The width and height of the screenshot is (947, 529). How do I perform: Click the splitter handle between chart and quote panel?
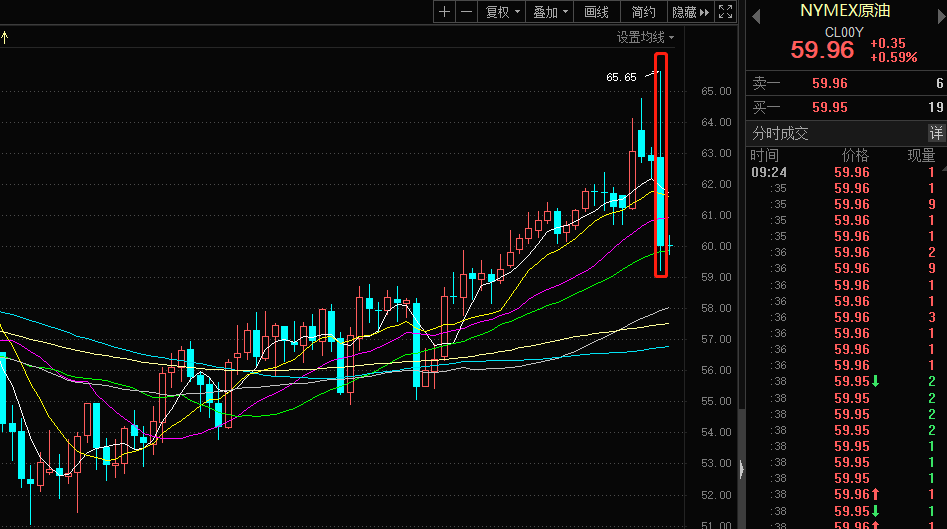pyautogui.click(x=742, y=469)
